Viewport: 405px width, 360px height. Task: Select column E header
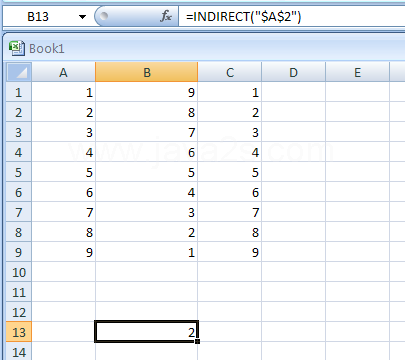pyautogui.click(x=357, y=72)
